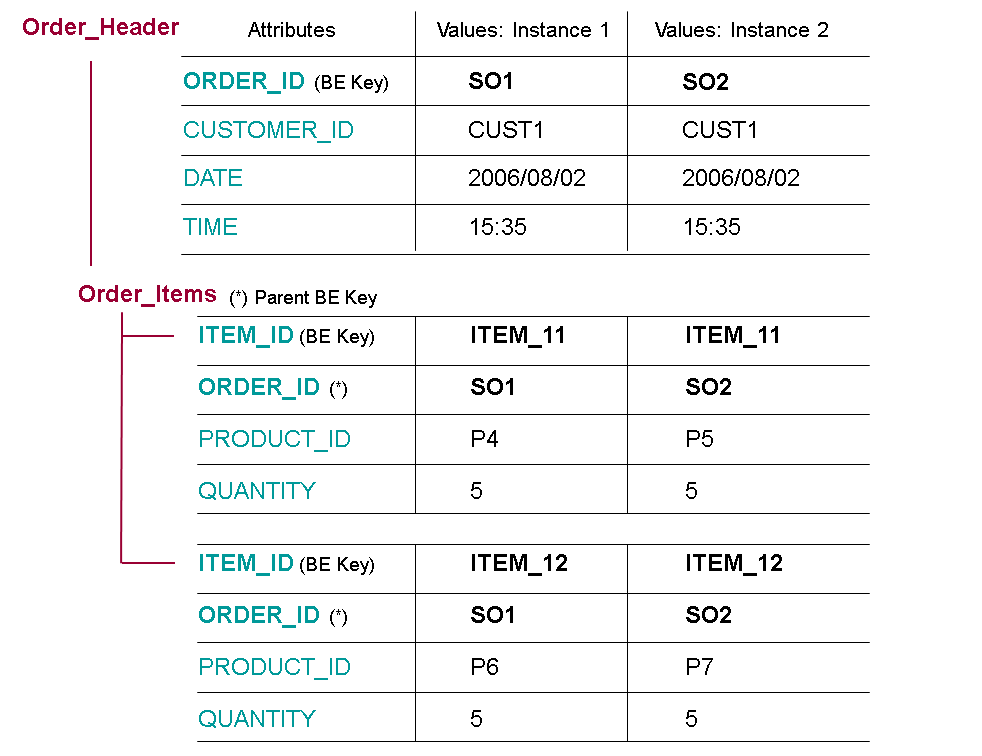Select the TIME attribute name
Screen dimensions: 982x756
coord(210,228)
